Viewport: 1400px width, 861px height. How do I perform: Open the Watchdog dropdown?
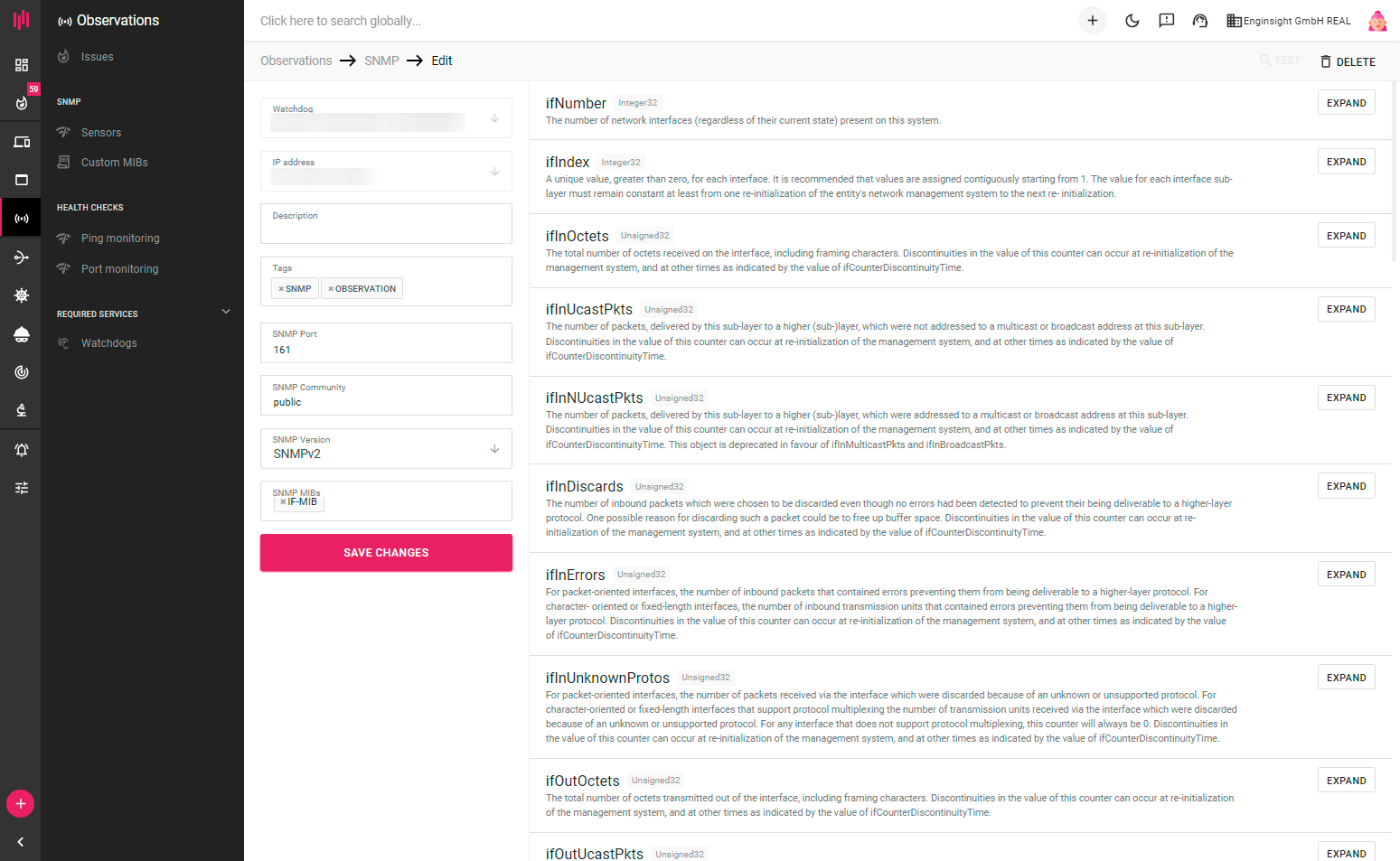[x=494, y=118]
